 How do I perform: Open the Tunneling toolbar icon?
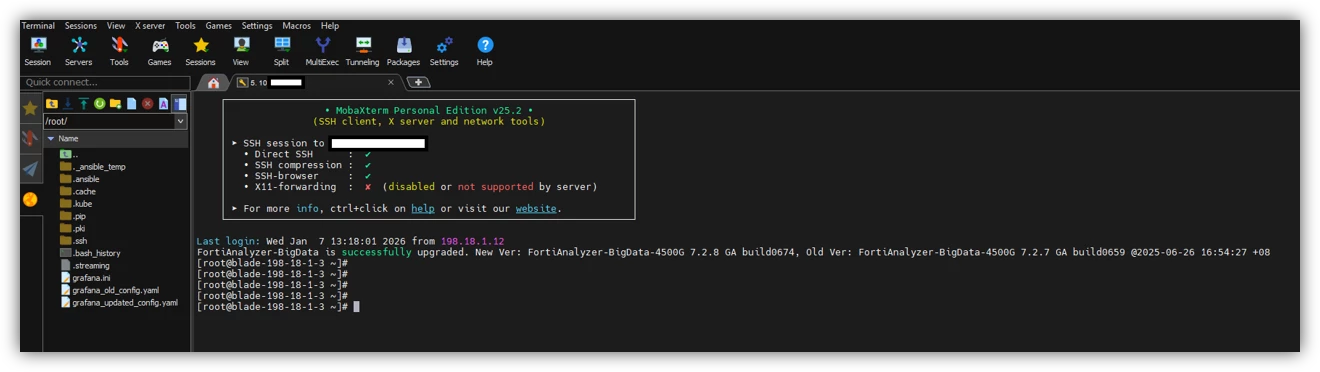click(362, 51)
